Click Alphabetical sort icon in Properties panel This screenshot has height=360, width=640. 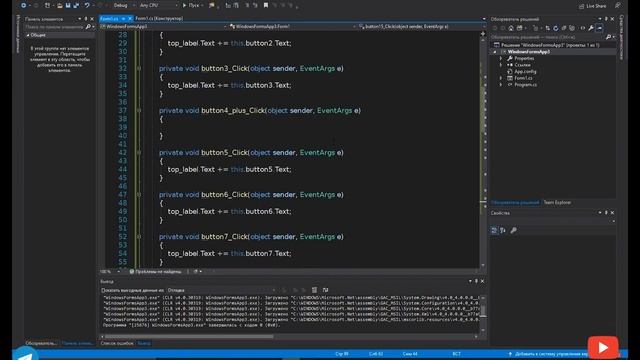(x=503, y=231)
